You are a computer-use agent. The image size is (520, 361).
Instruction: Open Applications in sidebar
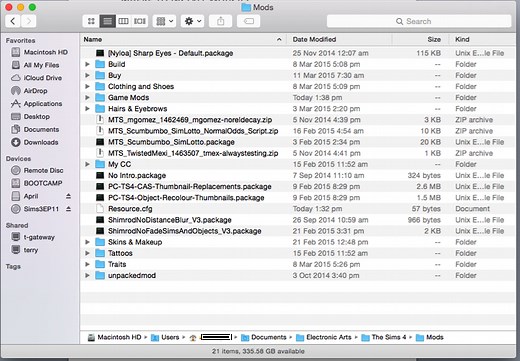(x=37, y=104)
